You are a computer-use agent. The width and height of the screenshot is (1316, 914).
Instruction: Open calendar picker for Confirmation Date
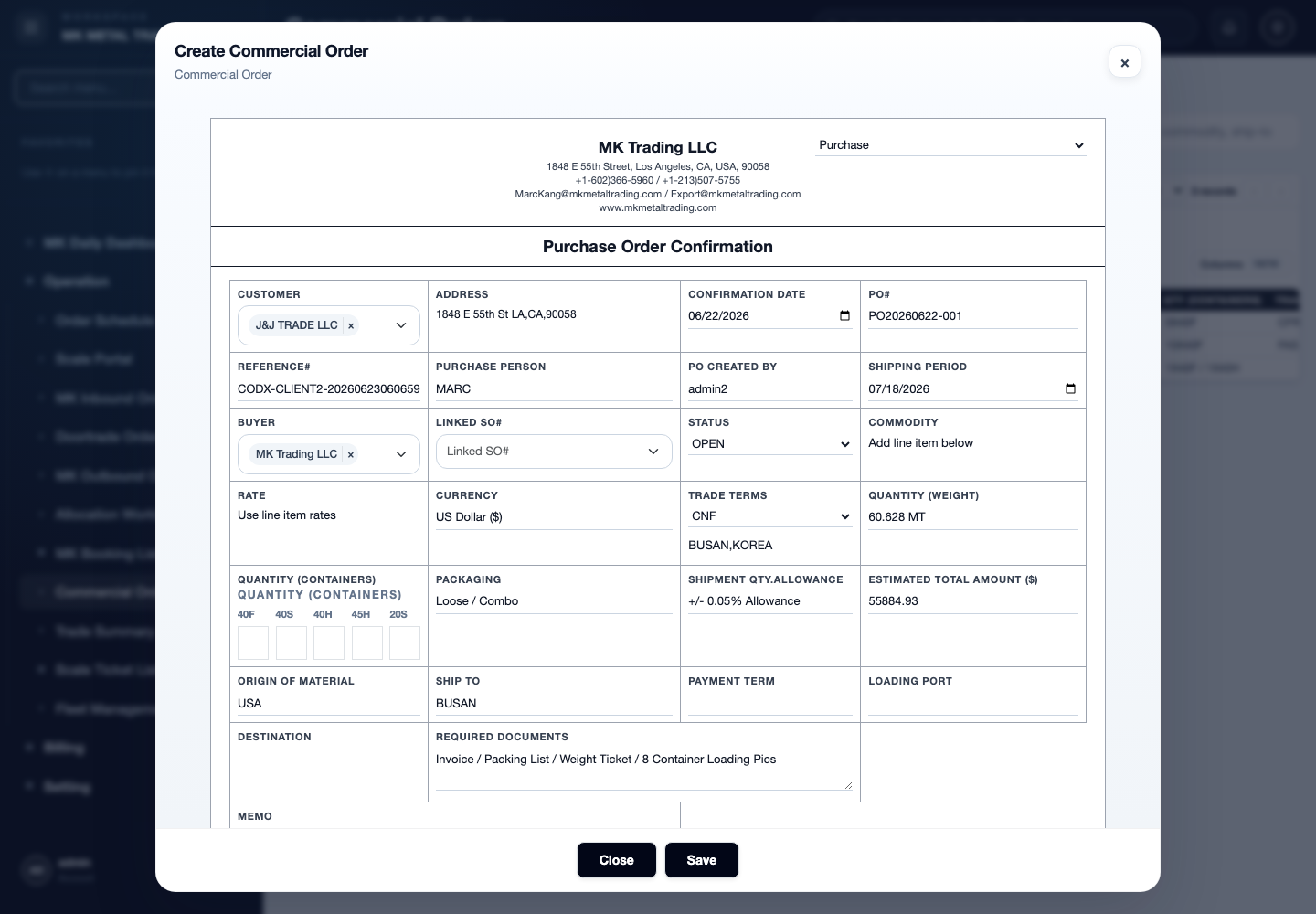pyautogui.click(x=844, y=316)
